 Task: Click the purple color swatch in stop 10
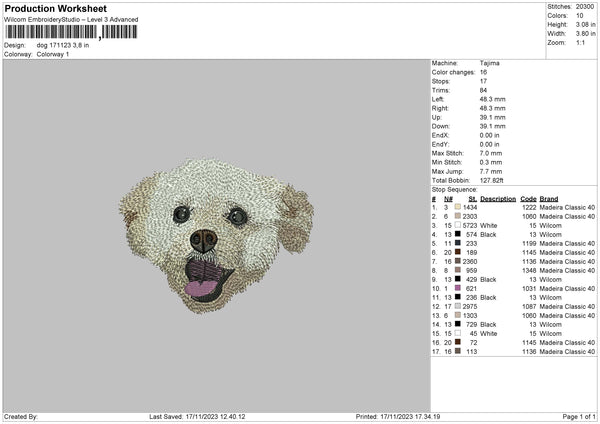(x=457, y=288)
